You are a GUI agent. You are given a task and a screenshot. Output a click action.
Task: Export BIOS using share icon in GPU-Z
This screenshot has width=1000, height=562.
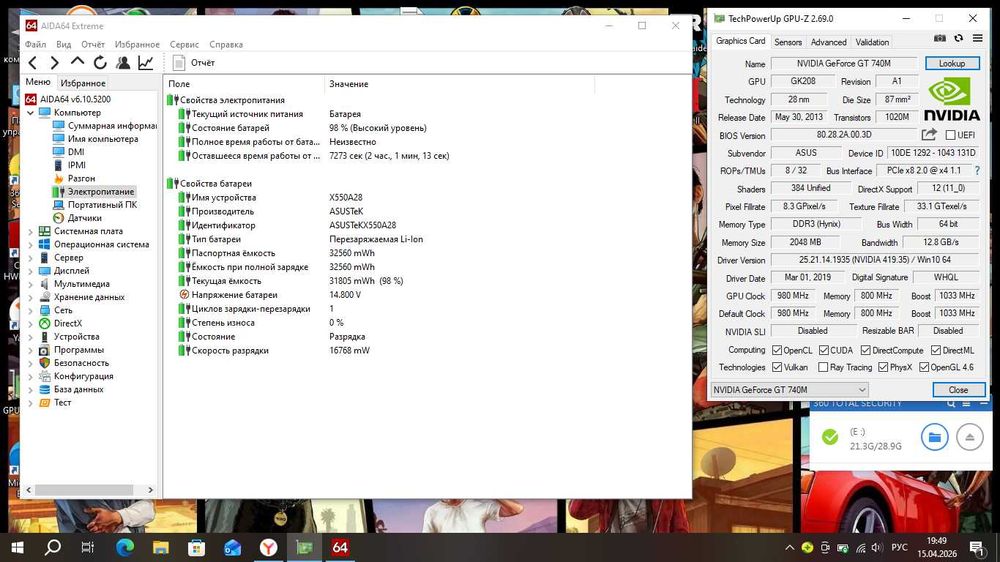coord(929,135)
